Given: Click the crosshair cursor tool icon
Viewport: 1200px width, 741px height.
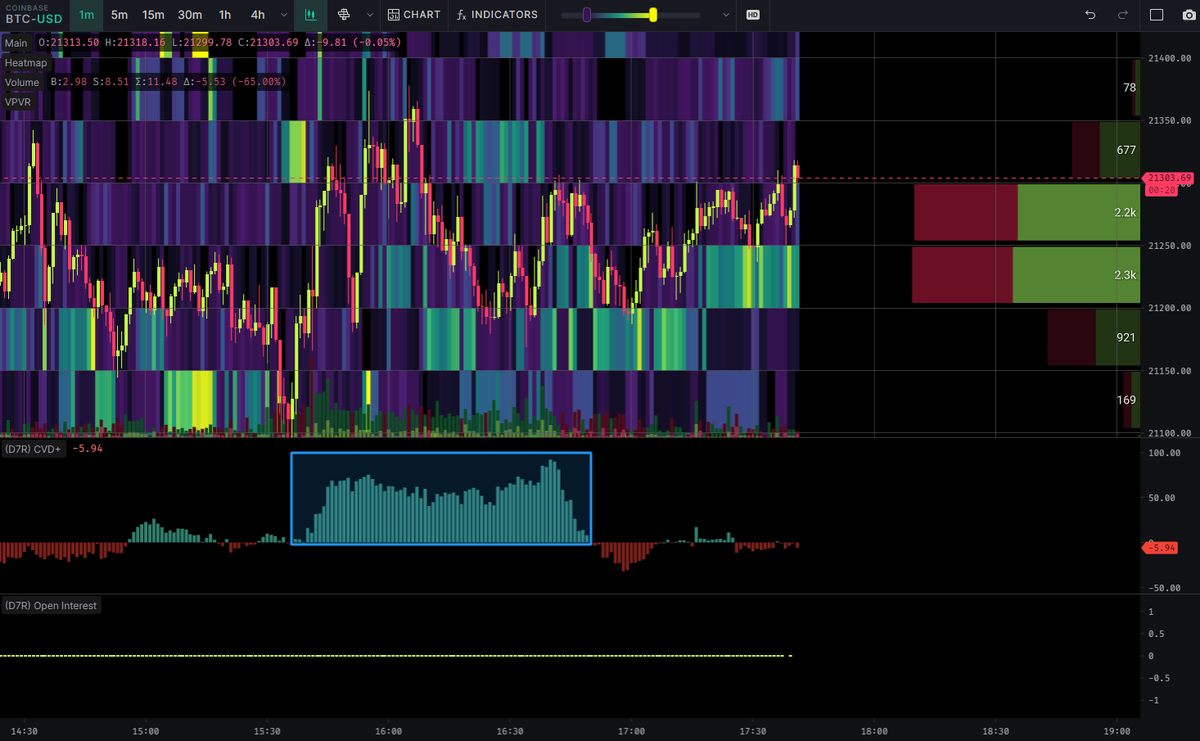Looking at the screenshot, I should 344,15.
